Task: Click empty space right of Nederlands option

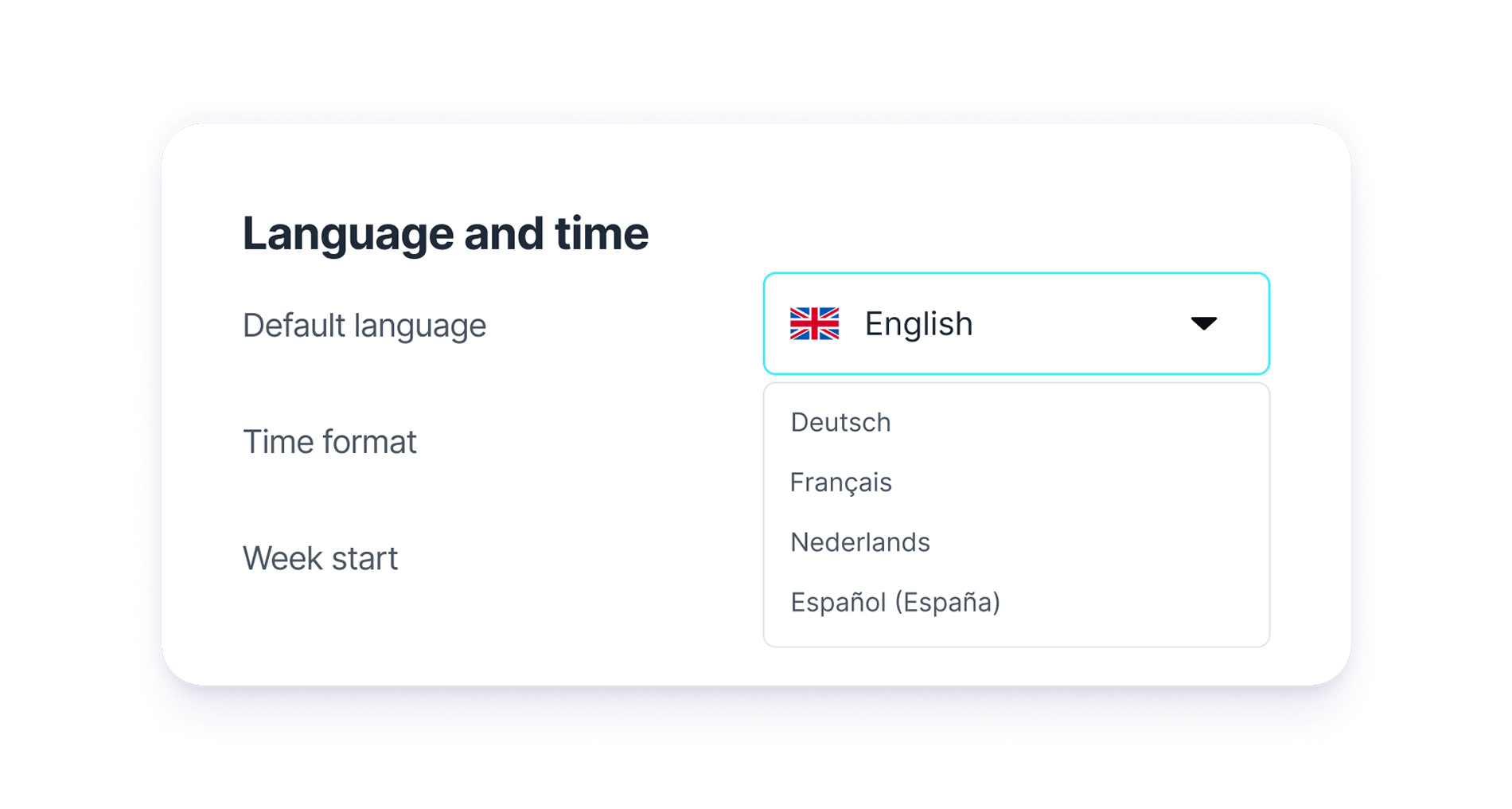Action: pyautogui.click(x=1114, y=542)
